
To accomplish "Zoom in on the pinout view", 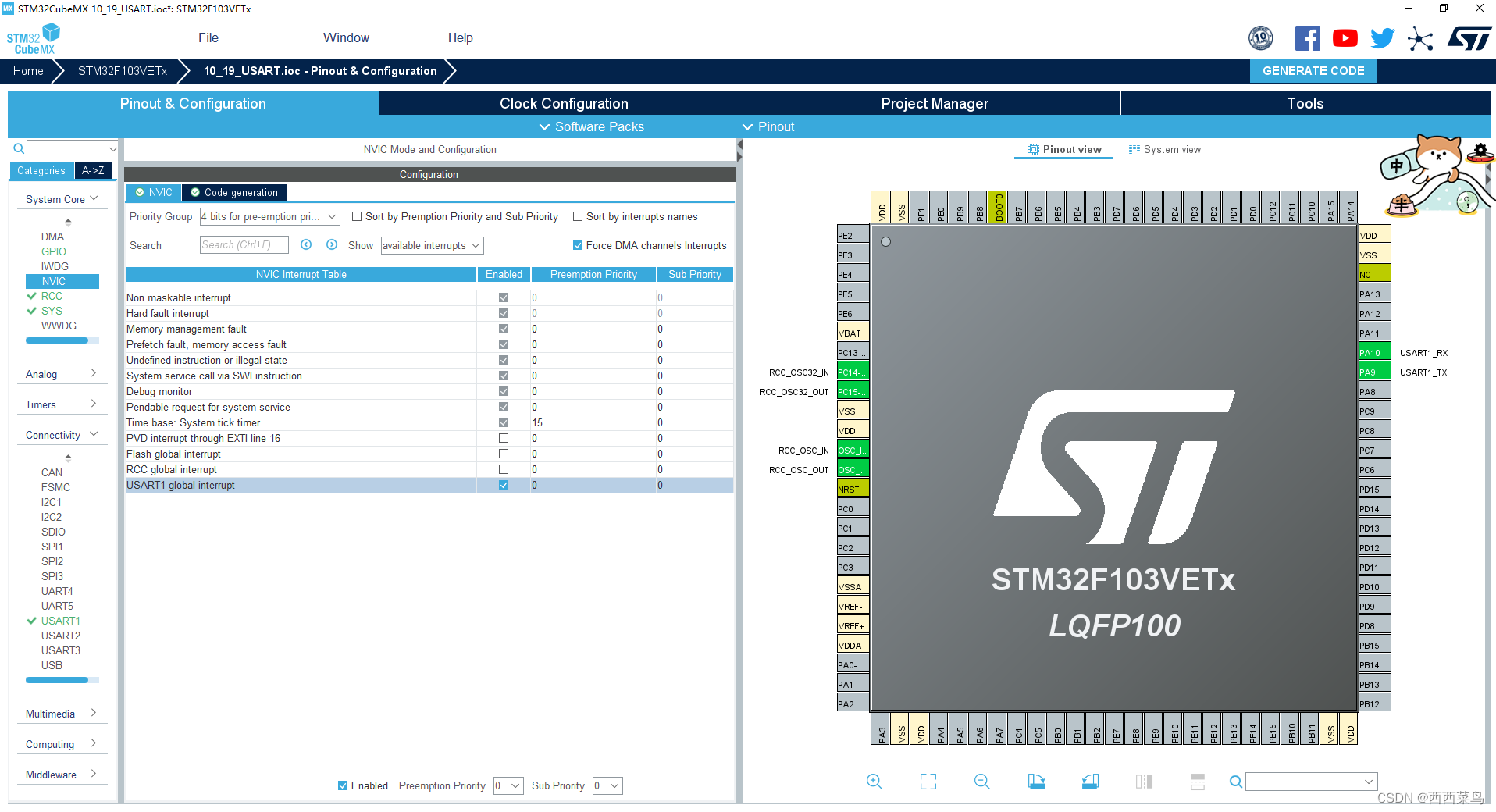I will coord(874,781).
